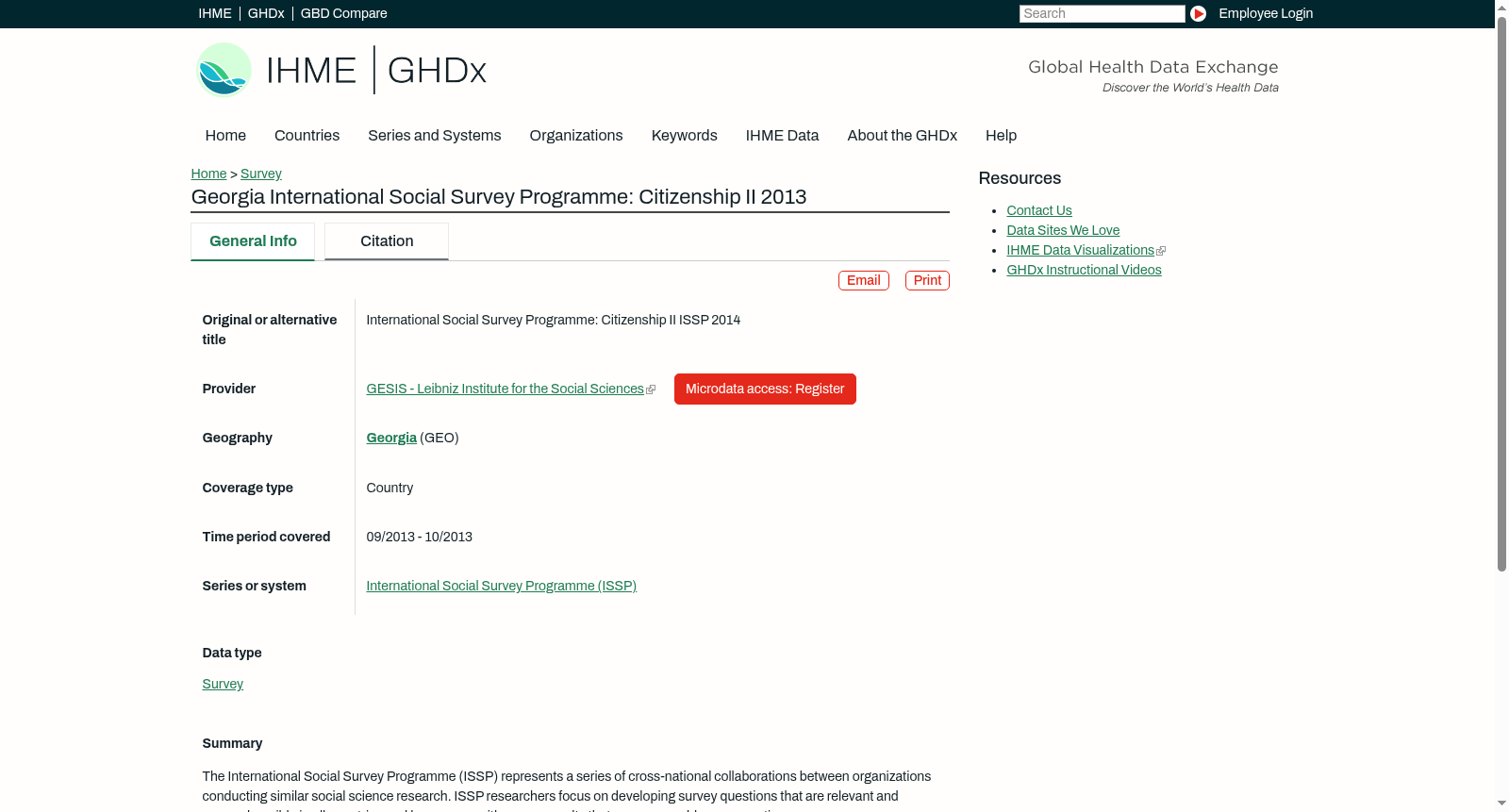Open Data Sites We Love link

tap(1063, 230)
